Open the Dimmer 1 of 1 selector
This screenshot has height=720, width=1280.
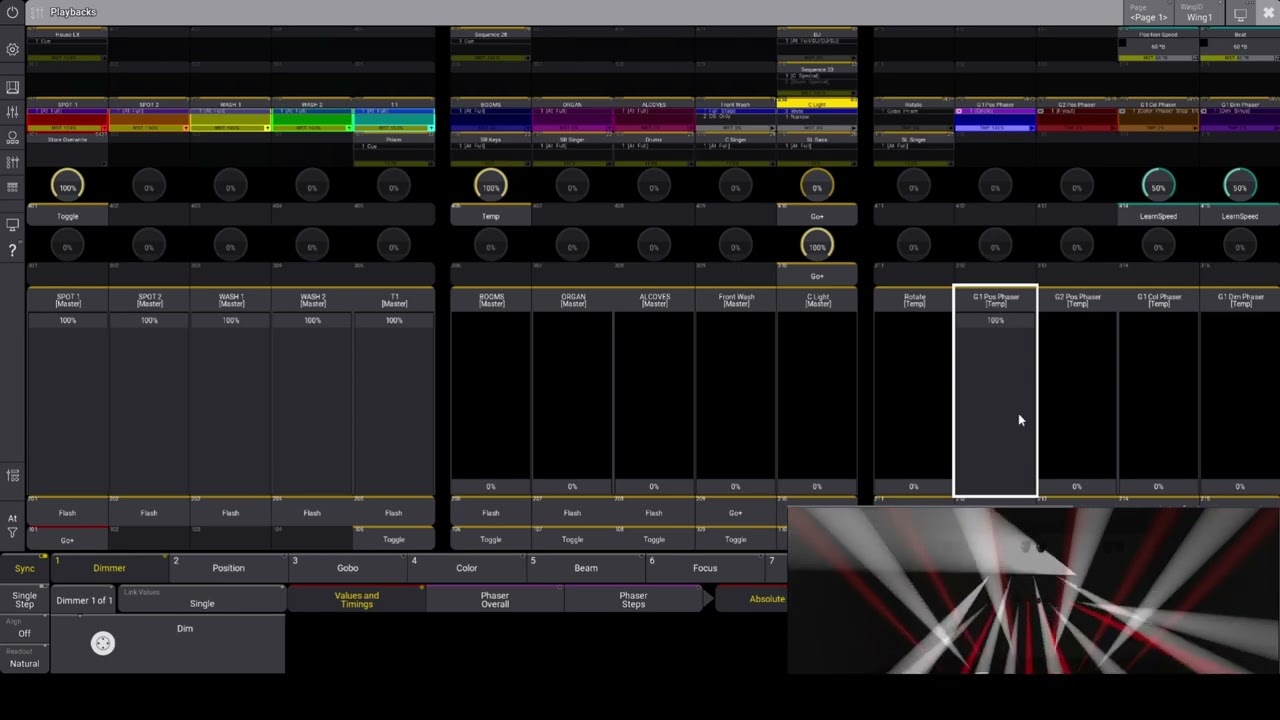tap(84, 600)
